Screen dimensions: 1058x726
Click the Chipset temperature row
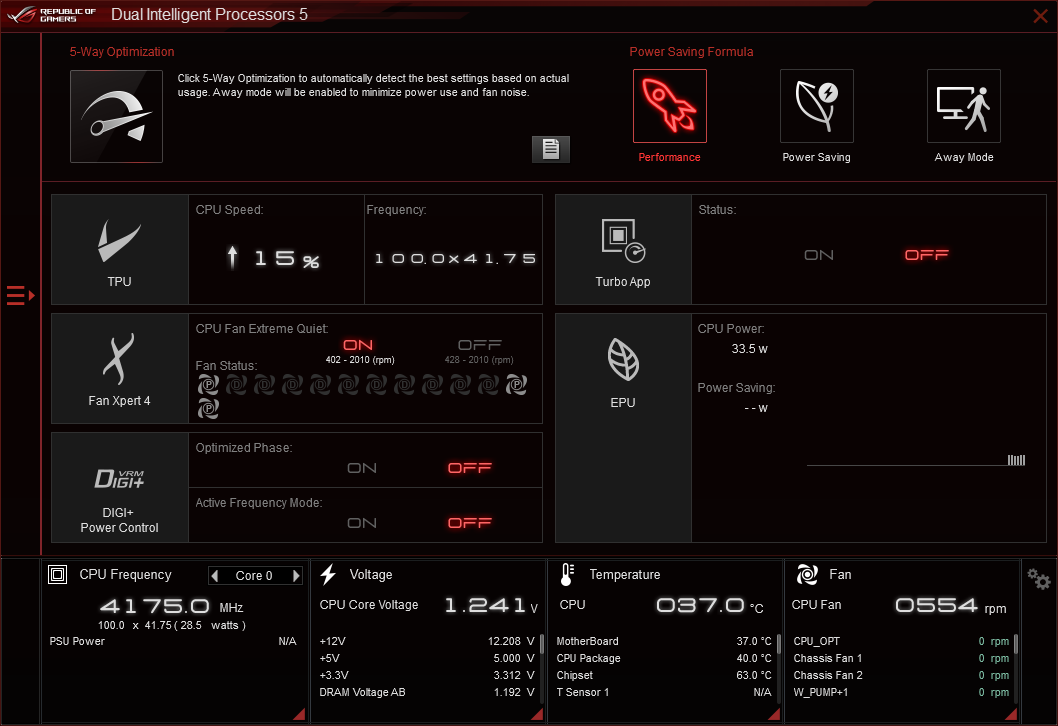pyautogui.click(x=664, y=675)
